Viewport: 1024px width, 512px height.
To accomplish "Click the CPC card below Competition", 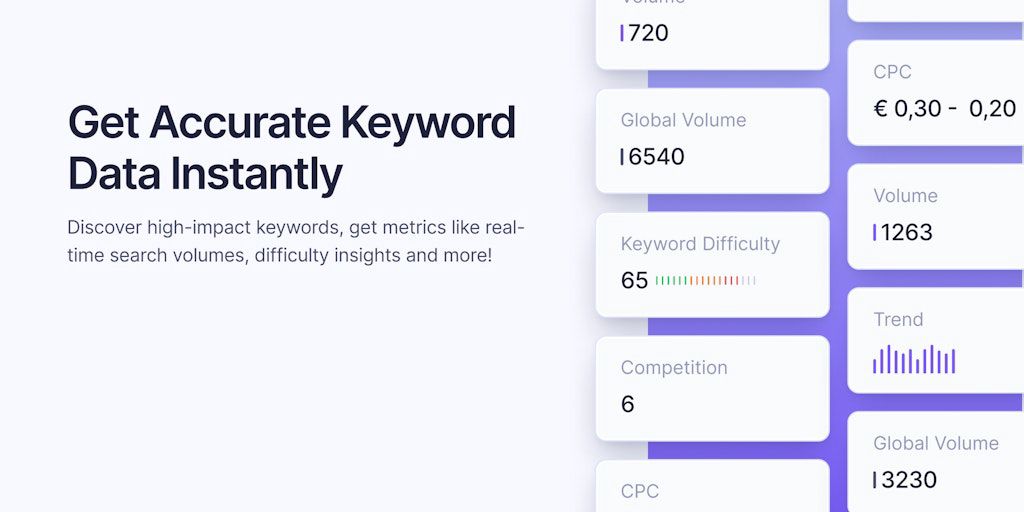I will 712,489.
